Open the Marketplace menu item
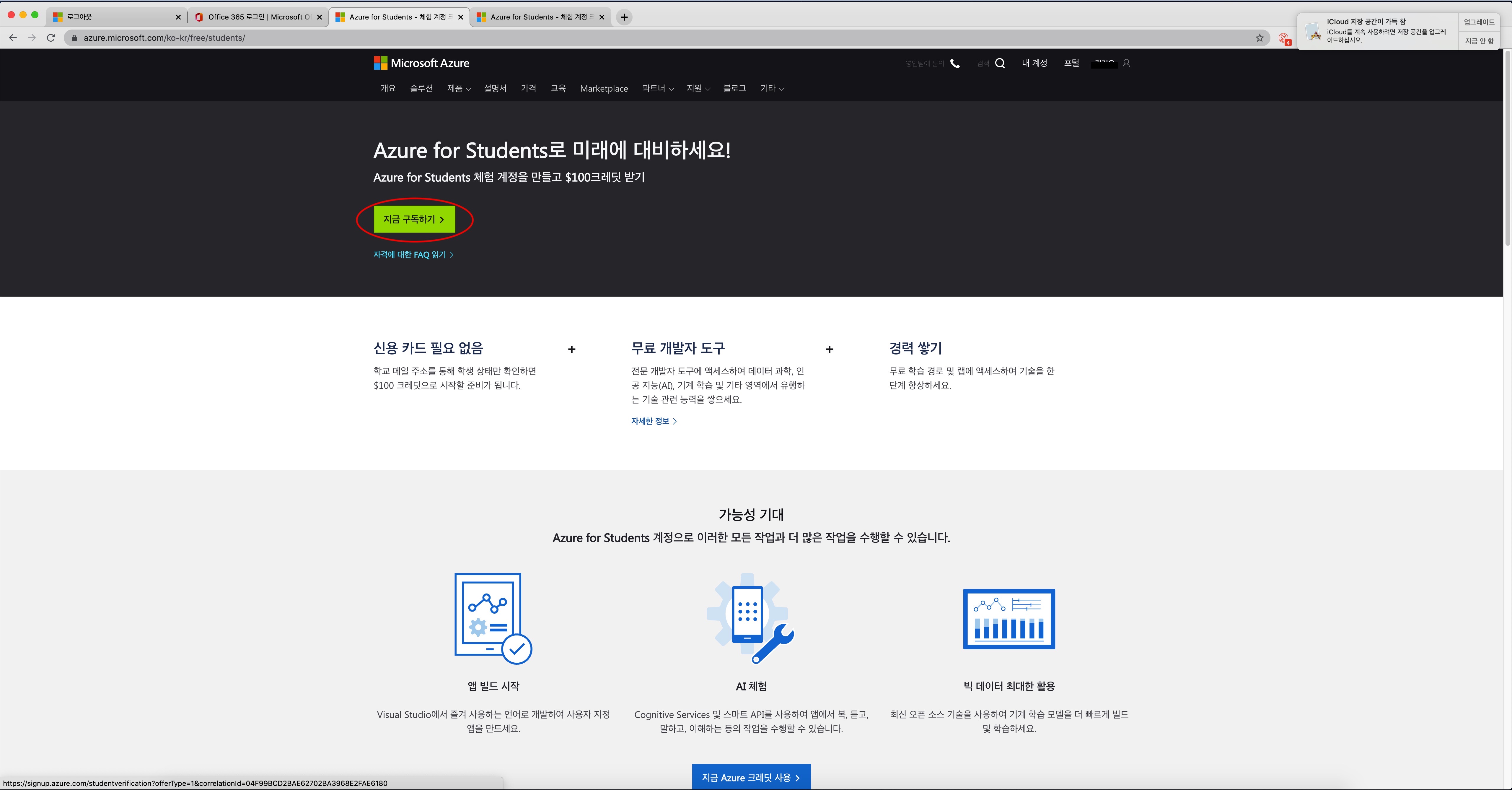 click(603, 89)
